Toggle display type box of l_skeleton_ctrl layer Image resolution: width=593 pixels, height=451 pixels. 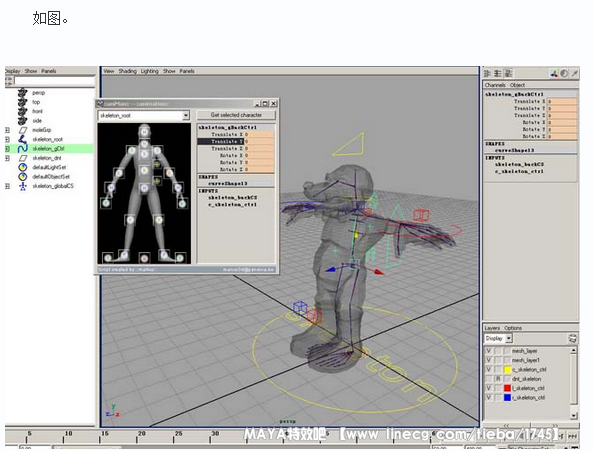point(498,388)
